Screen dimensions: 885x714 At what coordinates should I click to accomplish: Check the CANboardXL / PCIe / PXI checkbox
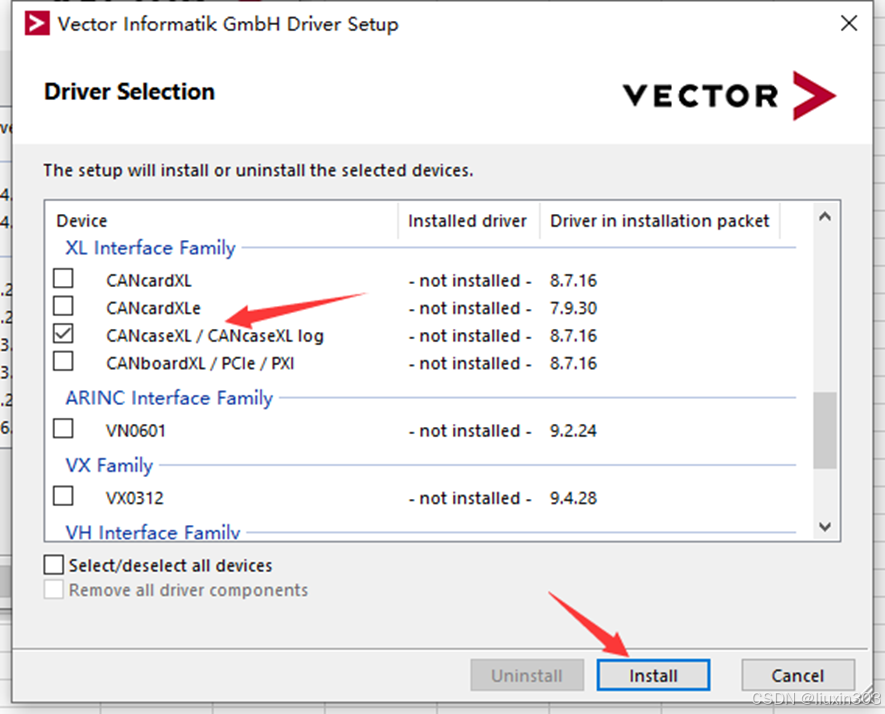(x=63, y=362)
